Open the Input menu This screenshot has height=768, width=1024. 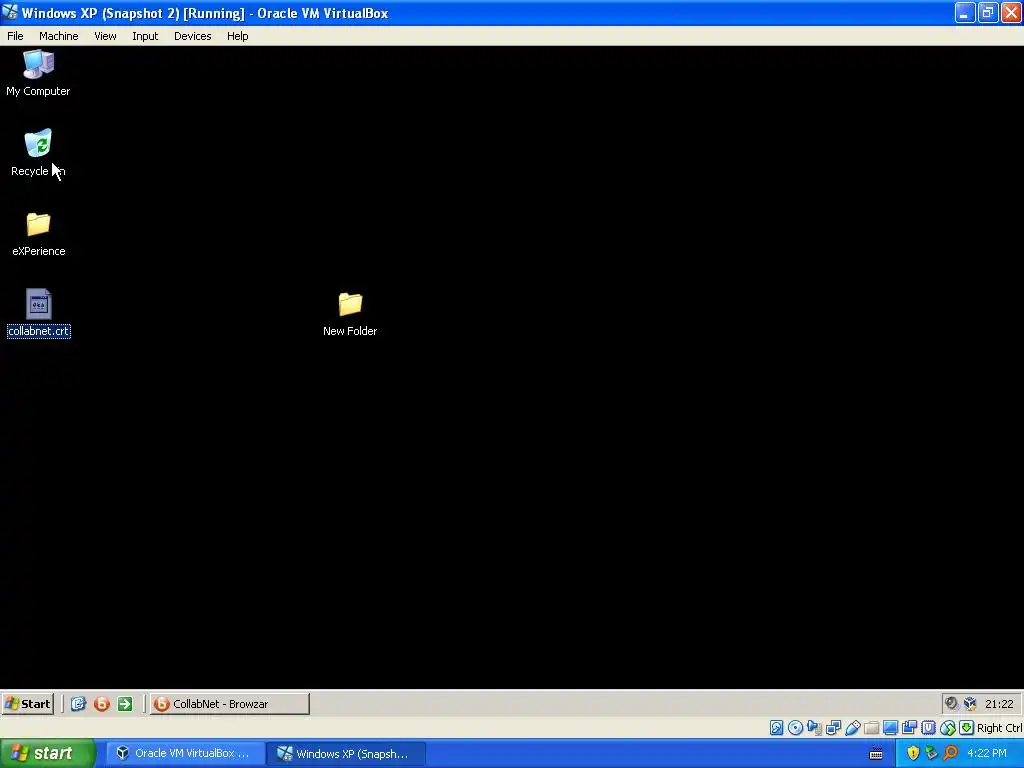point(145,36)
